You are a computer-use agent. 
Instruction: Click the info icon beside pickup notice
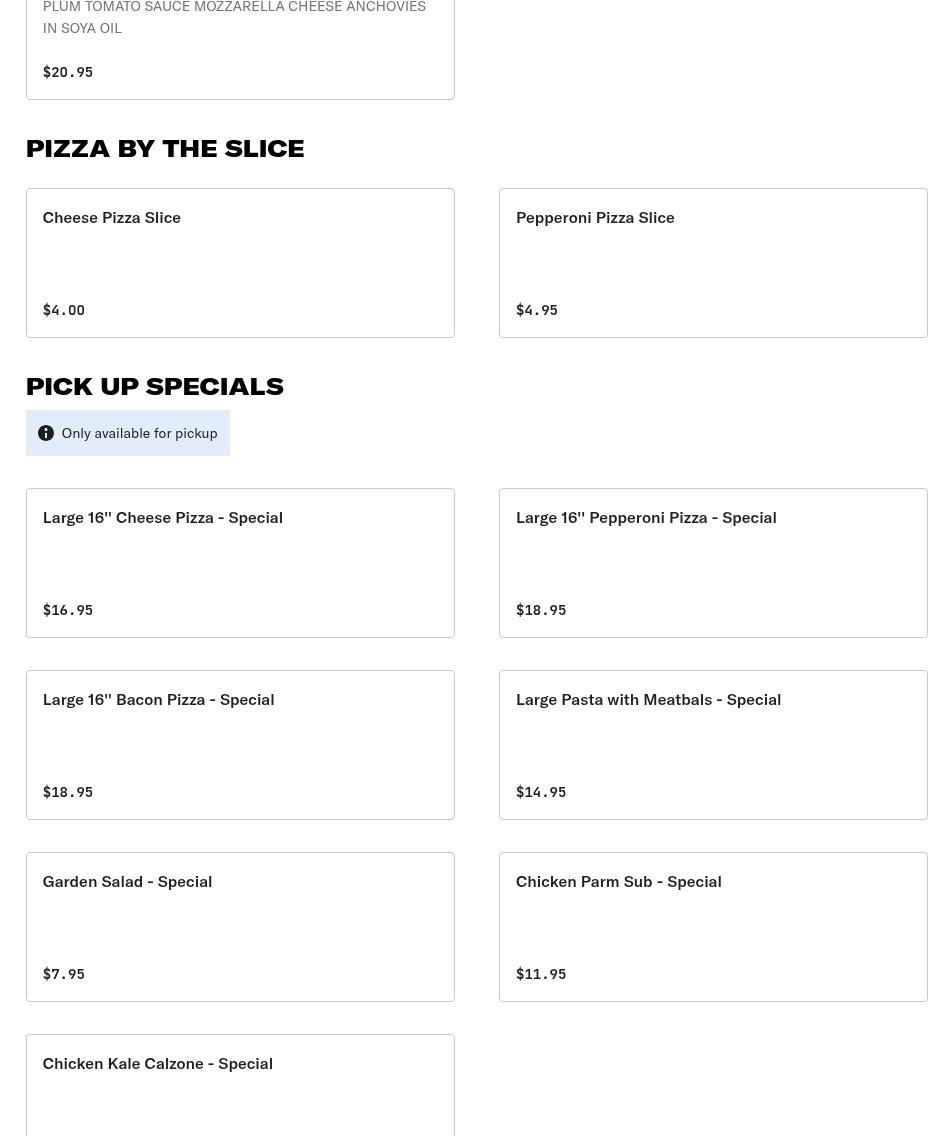tap(46, 433)
